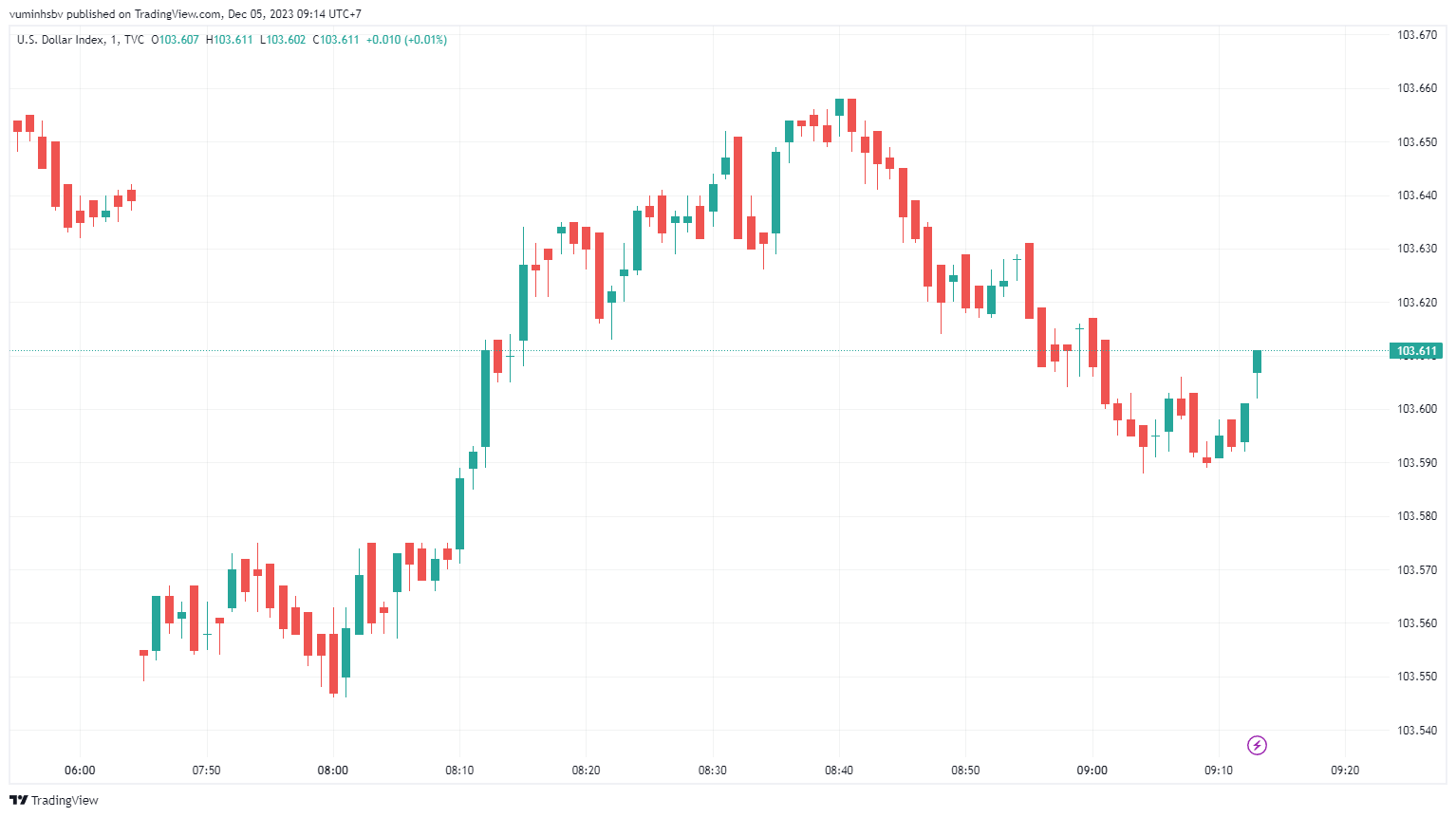Click the 103.540 price axis label
Screen dimensions: 1456x817
1416,731
